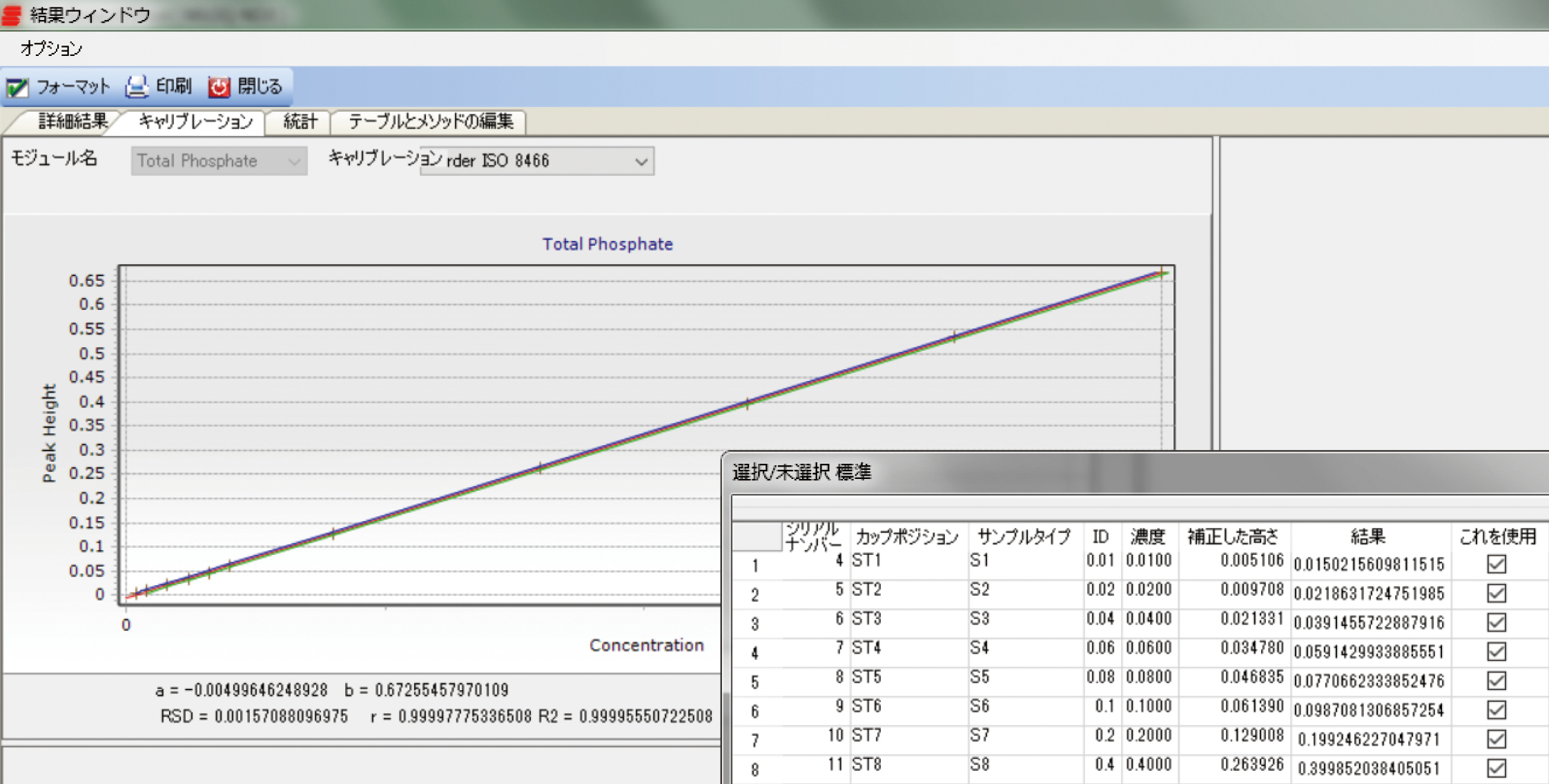Click the format checkmark icon
This screenshot has height=784, width=1549.
point(17,87)
